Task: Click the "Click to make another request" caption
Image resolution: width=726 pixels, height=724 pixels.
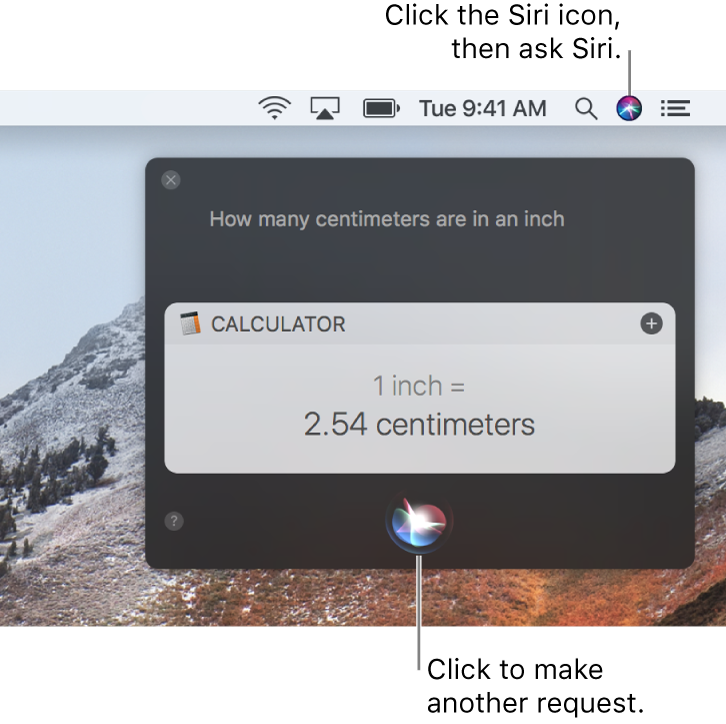Action: [536, 686]
